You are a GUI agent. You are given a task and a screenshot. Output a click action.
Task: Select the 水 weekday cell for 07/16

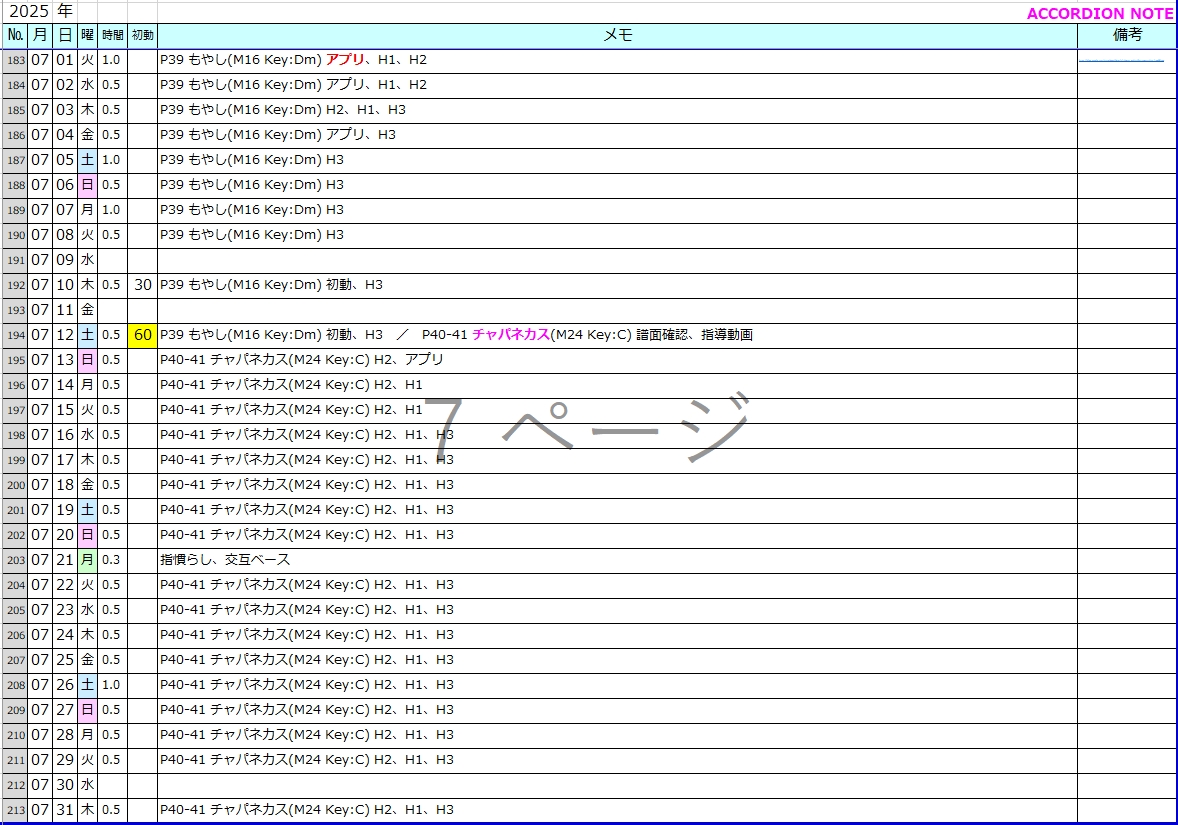pyautogui.click(x=88, y=436)
